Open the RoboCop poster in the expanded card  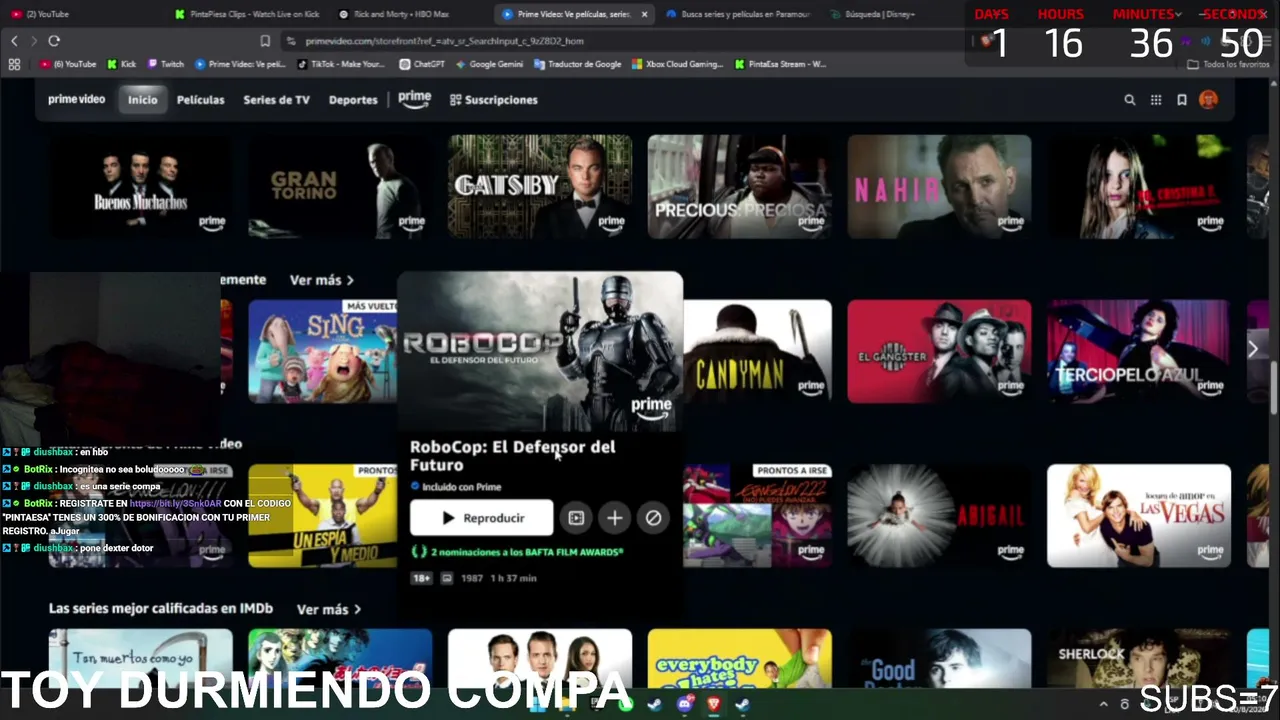(540, 351)
